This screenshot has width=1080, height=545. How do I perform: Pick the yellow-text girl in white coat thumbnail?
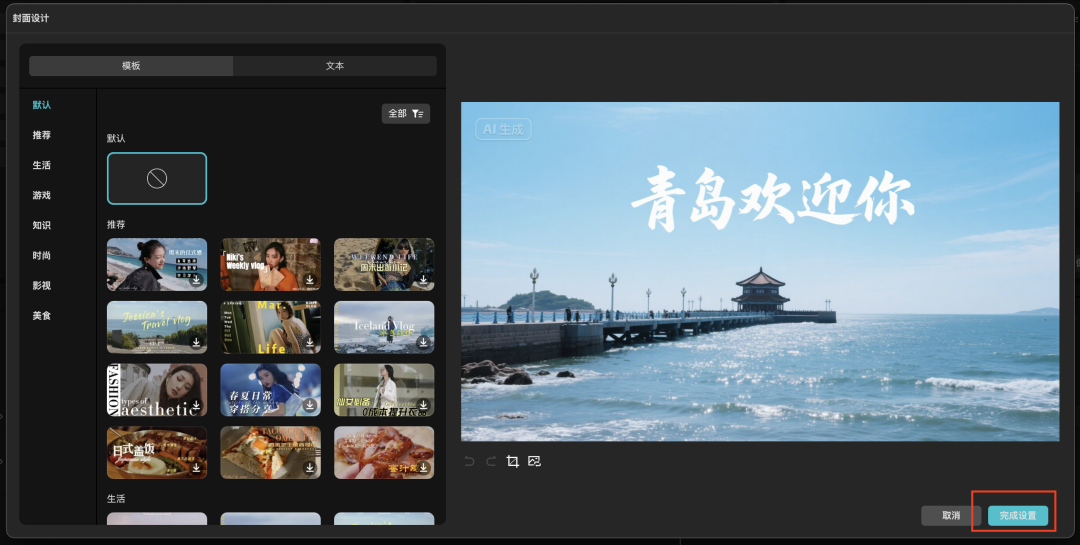point(384,390)
